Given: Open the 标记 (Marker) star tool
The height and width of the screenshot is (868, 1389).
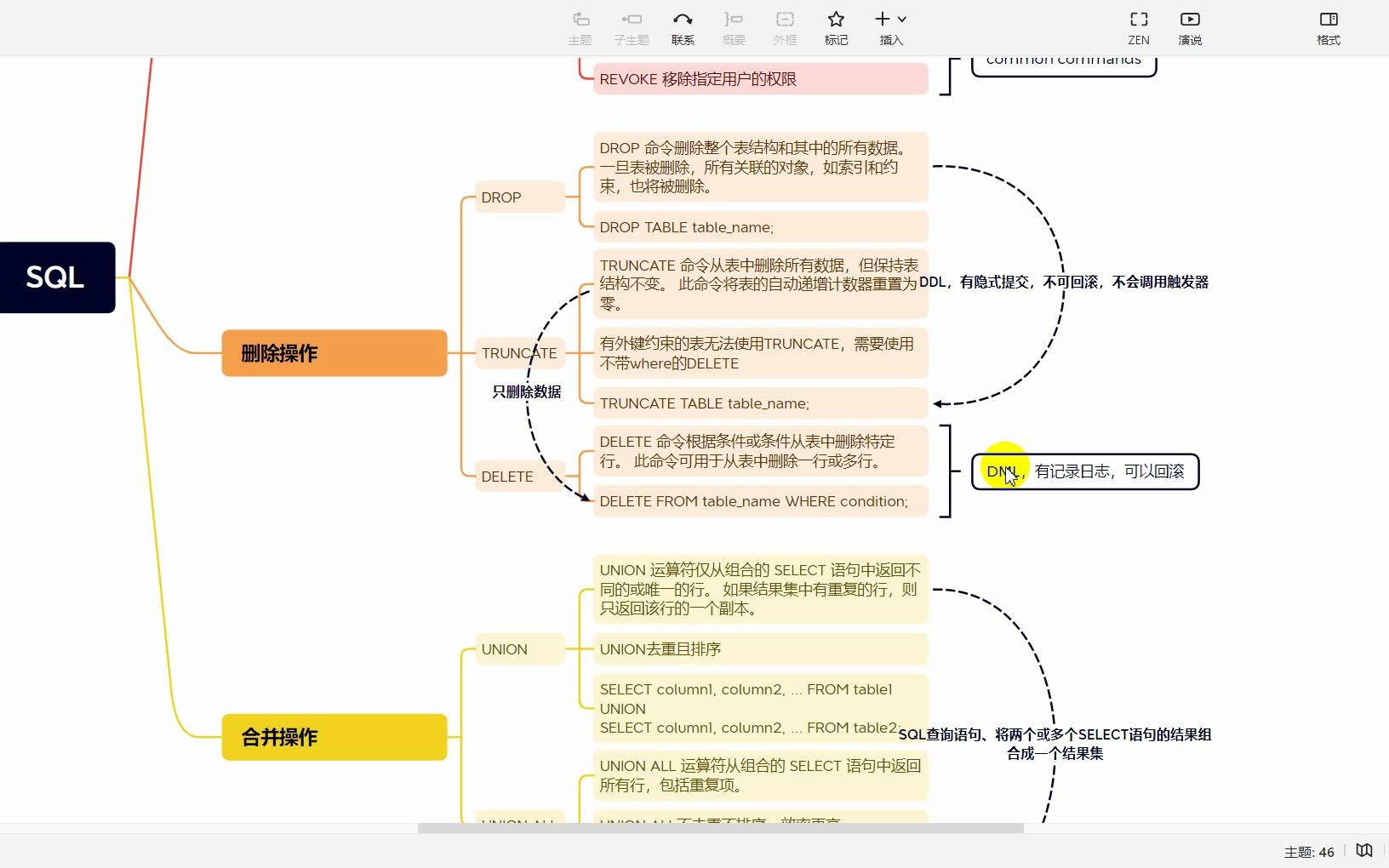Looking at the screenshot, I should pyautogui.click(x=836, y=28).
